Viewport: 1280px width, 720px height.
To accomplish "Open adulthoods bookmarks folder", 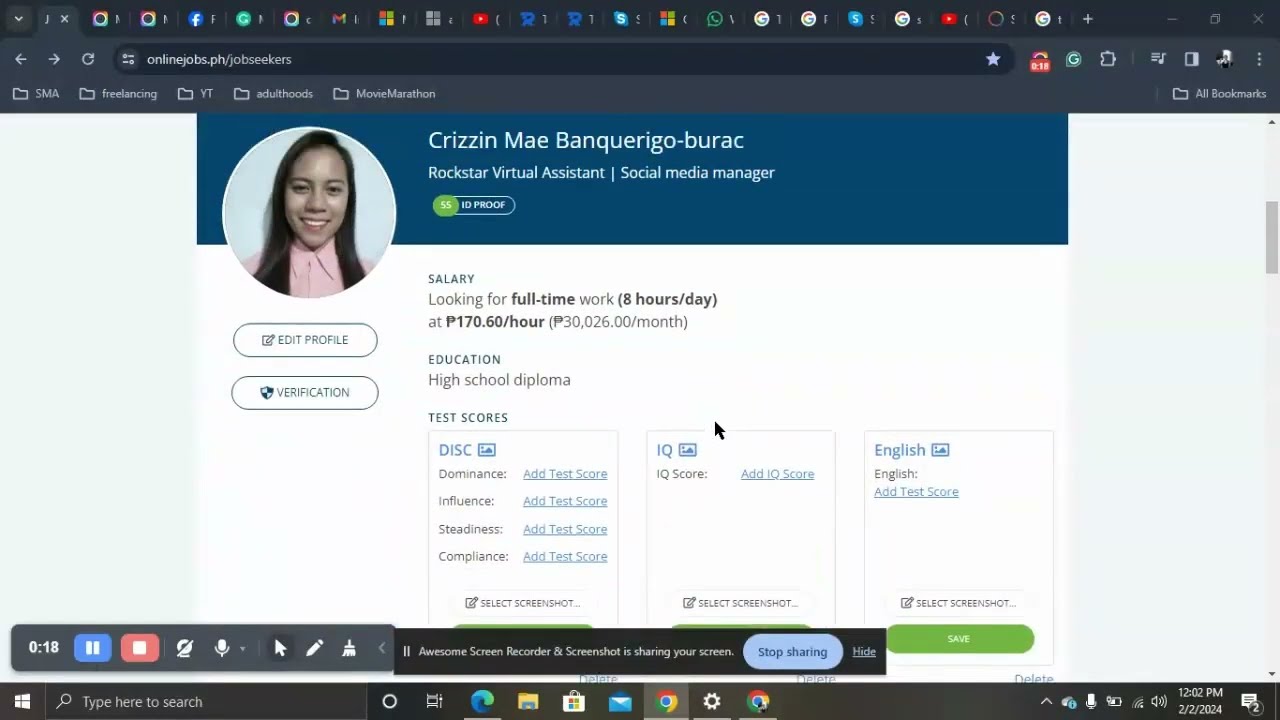I will [x=273, y=94].
